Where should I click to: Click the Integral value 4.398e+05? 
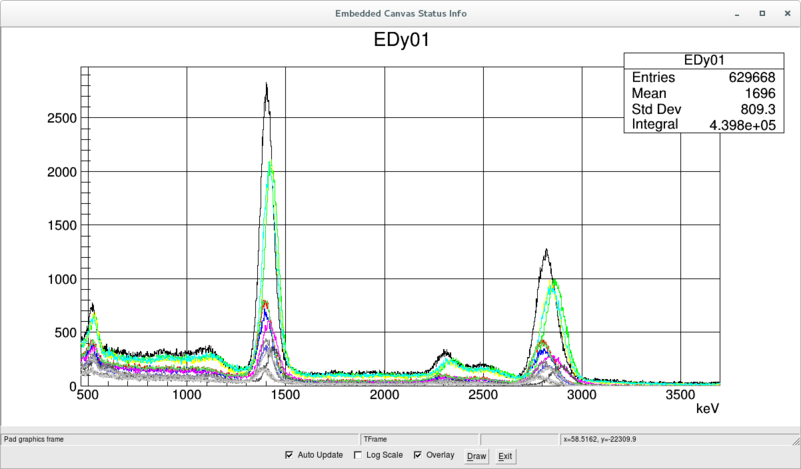tap(742, 125)
